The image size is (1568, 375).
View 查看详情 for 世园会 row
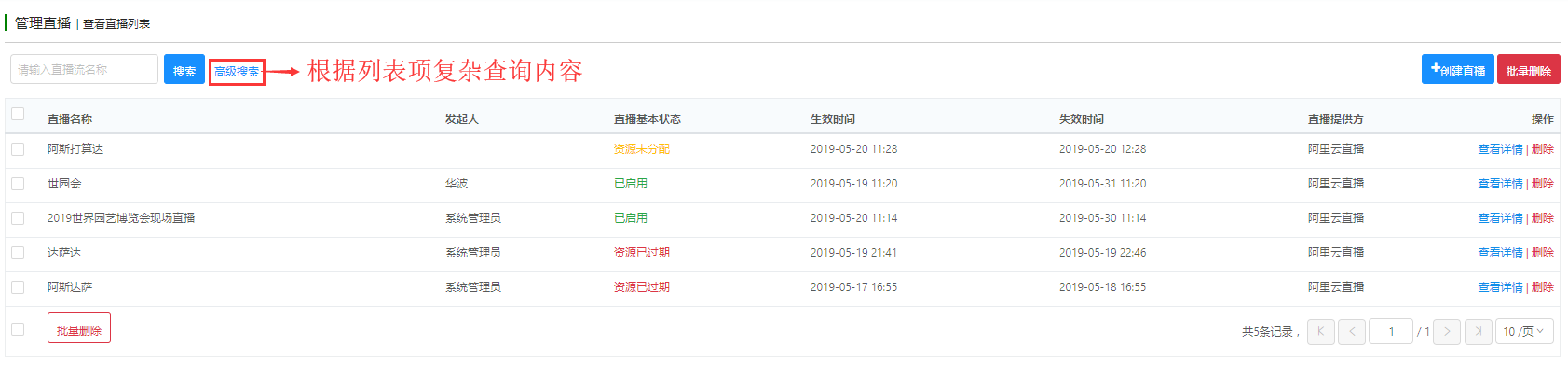click(x=1500, y=184)
